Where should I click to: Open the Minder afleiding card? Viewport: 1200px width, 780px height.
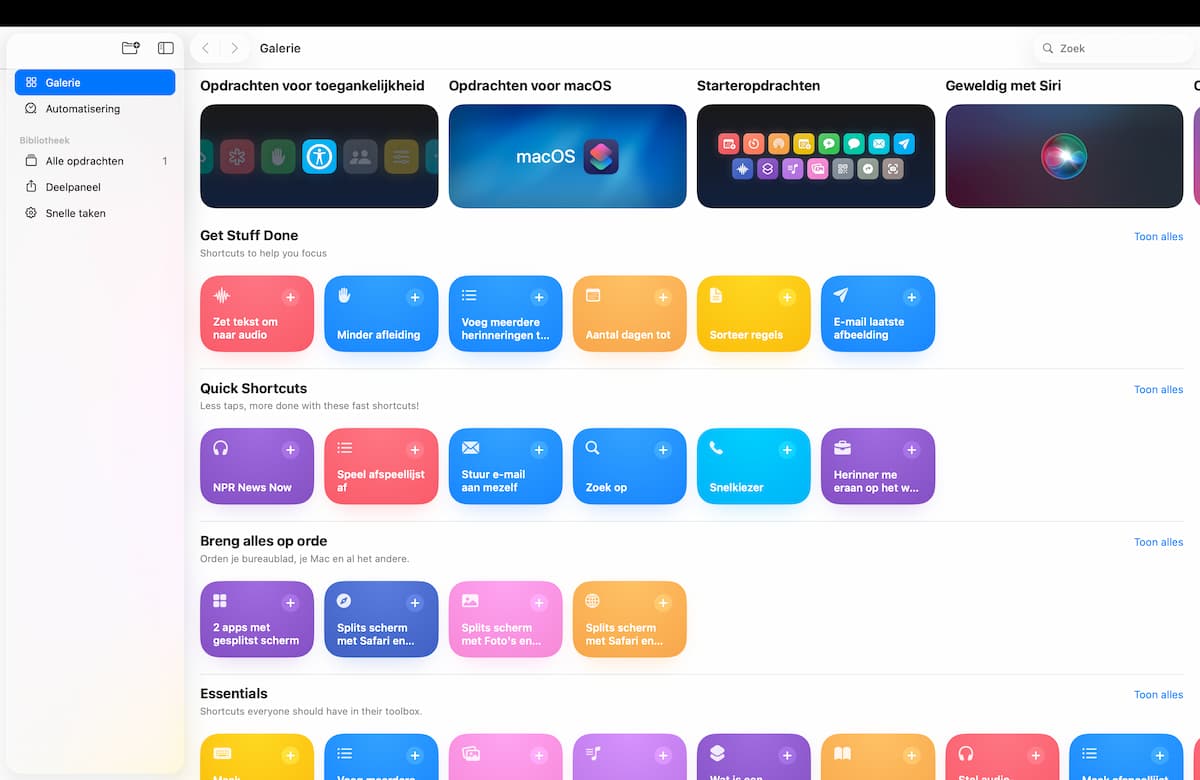tap(381, 314)
